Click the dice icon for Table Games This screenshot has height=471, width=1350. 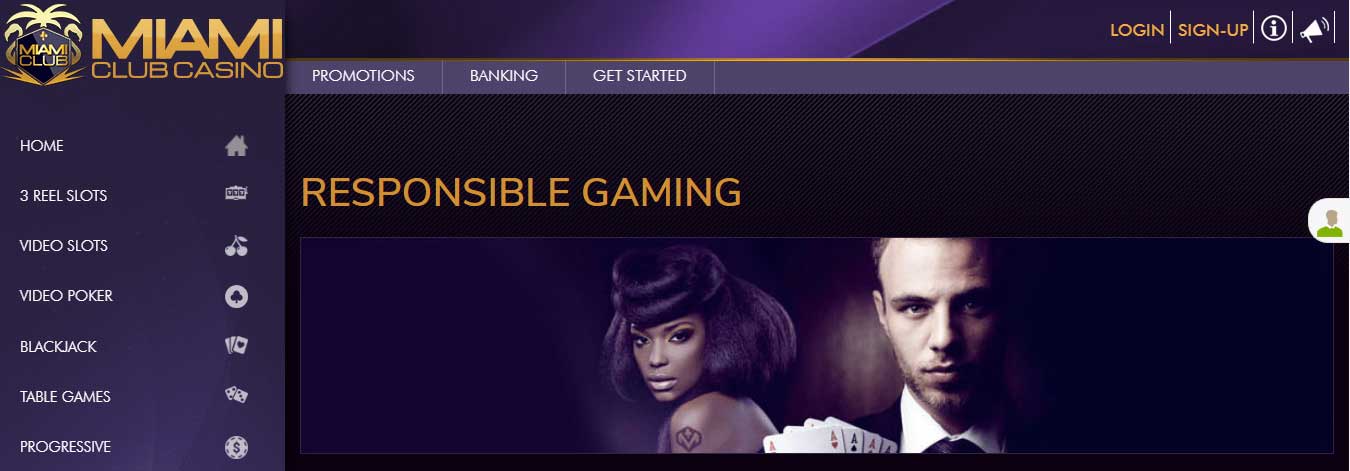point(236,396)
